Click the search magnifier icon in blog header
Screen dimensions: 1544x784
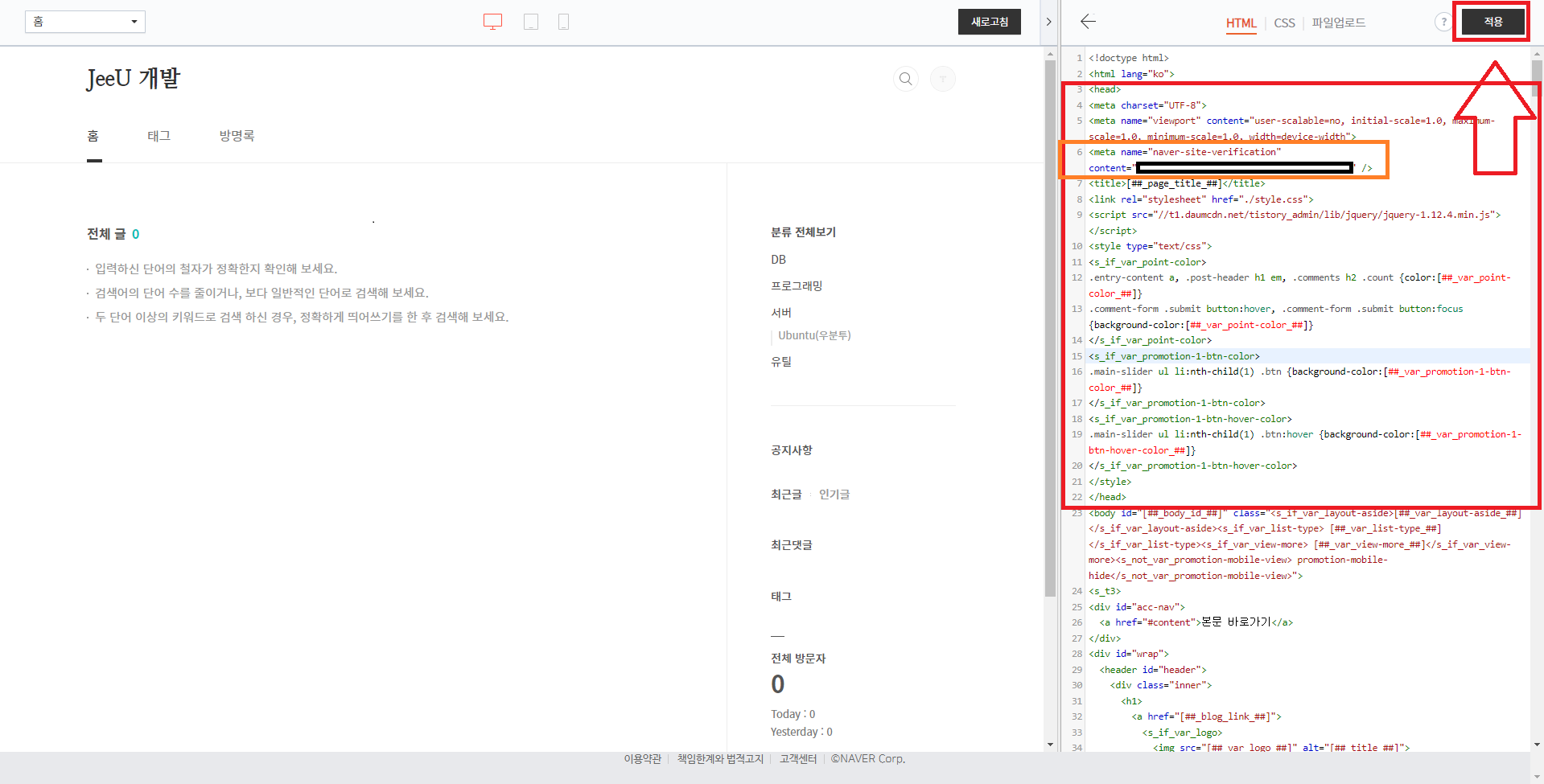906,79
